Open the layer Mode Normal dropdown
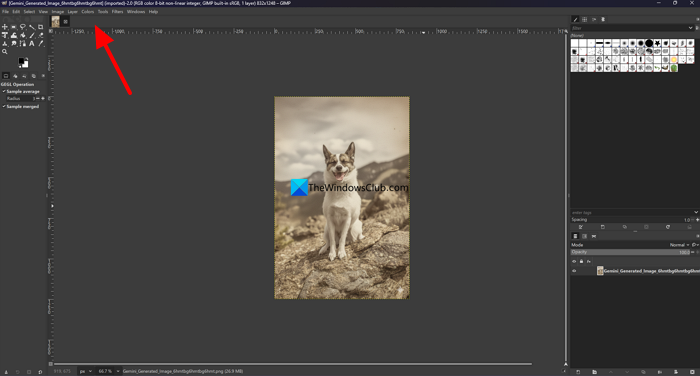This screenshot has width=700, height=376. [680, 245]
